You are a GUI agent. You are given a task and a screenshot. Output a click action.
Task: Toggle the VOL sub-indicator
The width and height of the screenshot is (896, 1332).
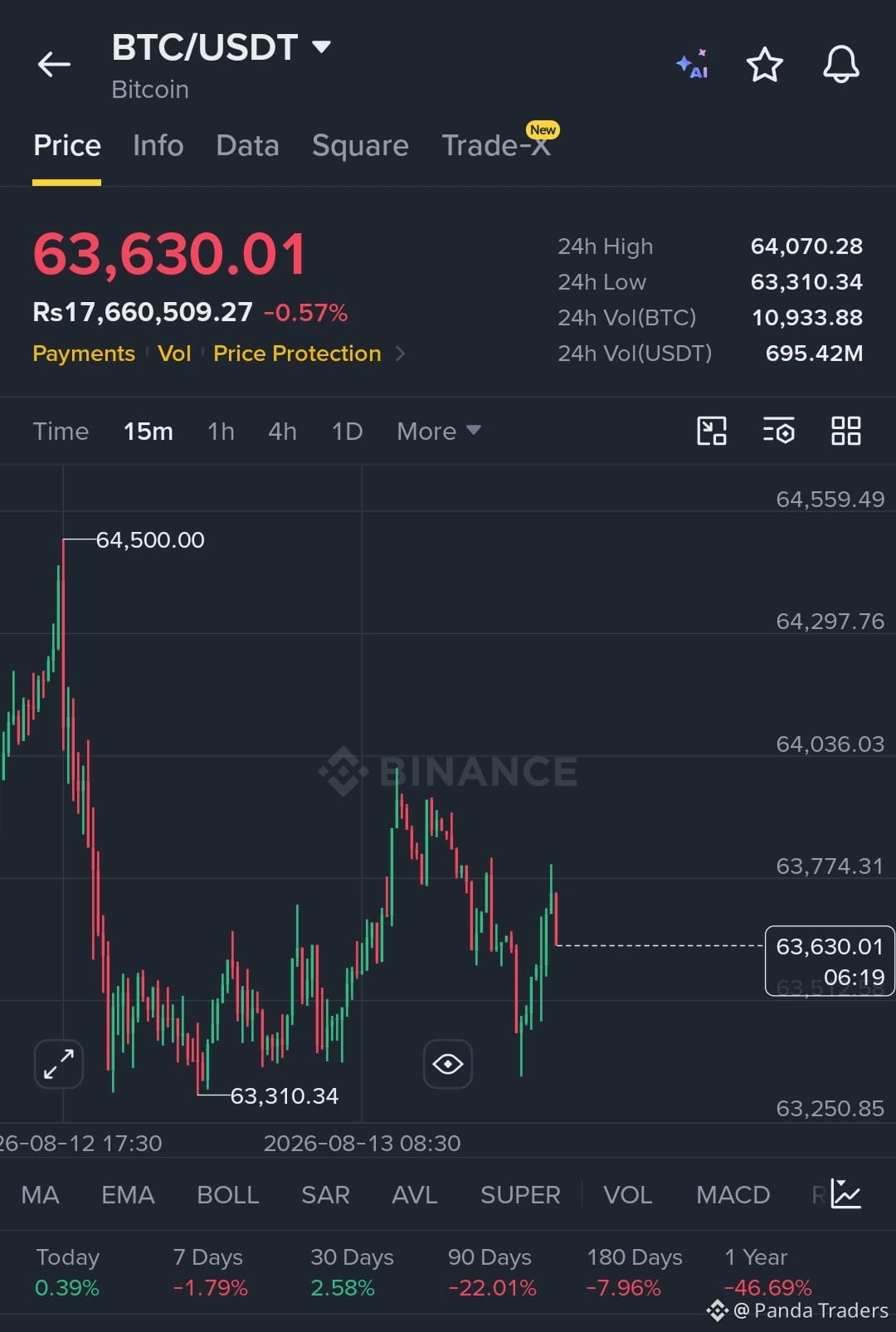click(x=627, y=1195)
